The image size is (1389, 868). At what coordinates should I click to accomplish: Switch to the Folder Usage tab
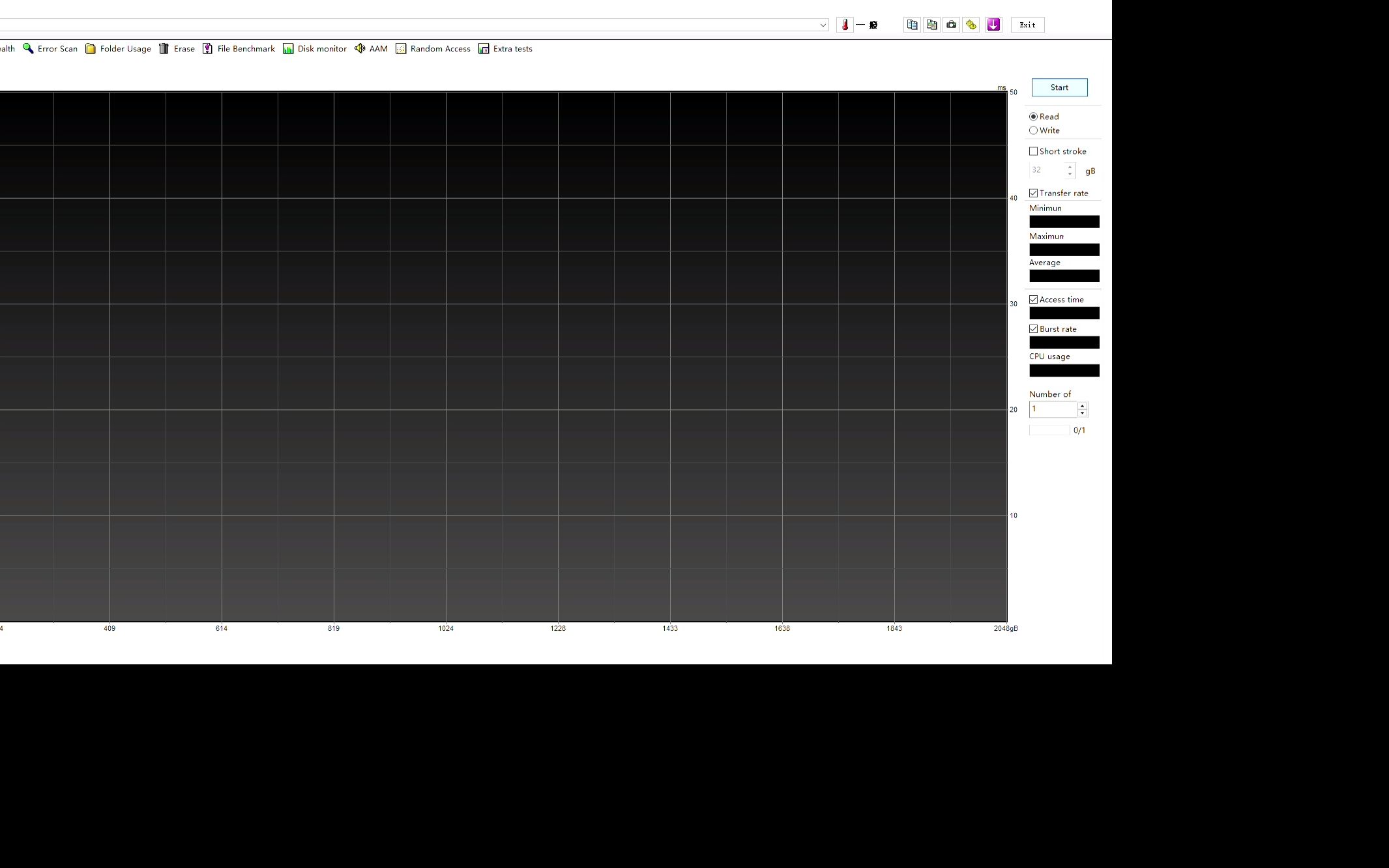tap(118, 49)
